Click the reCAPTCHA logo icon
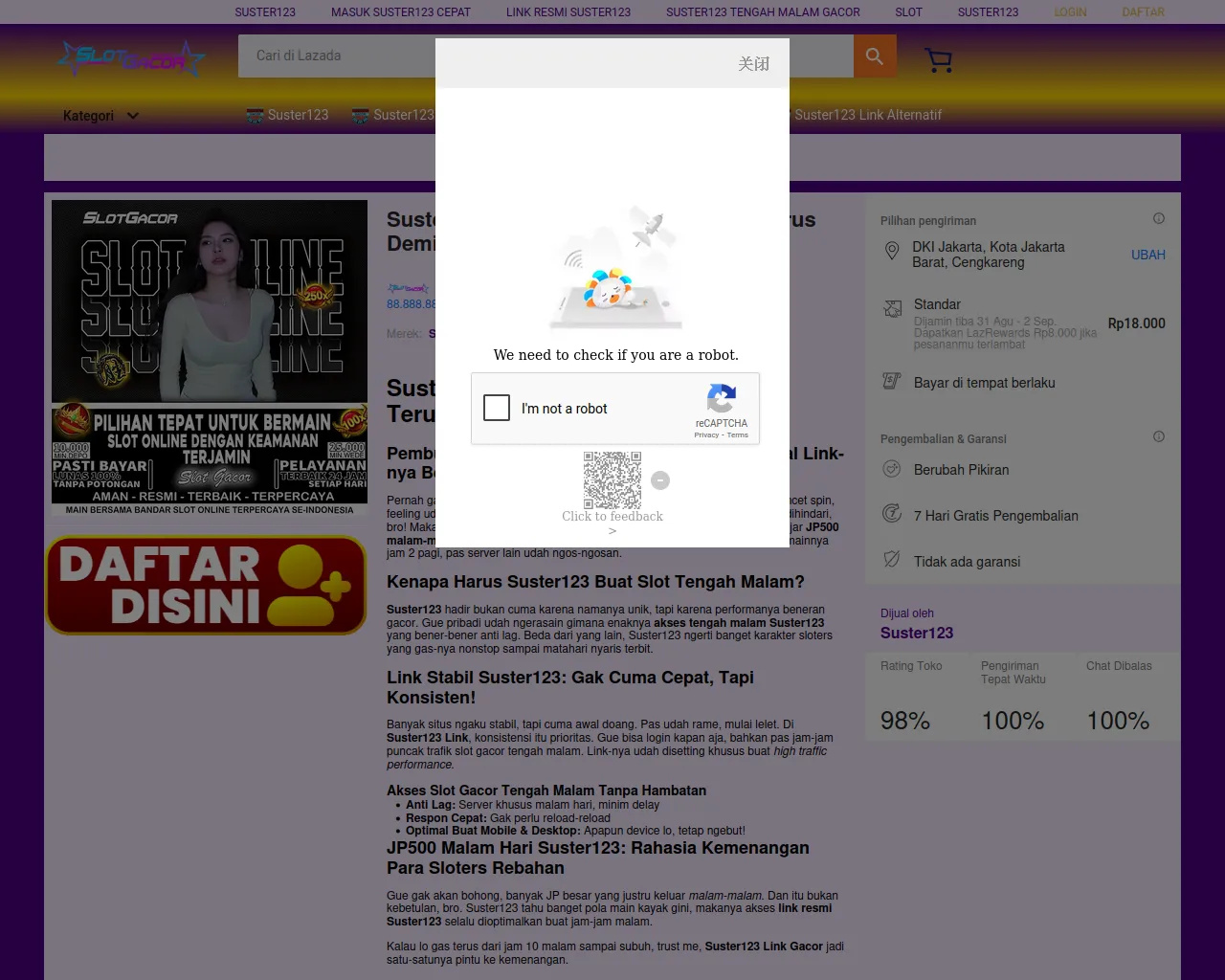The height and width of the screenshot is (980, 1225). [x=722, y=398]
